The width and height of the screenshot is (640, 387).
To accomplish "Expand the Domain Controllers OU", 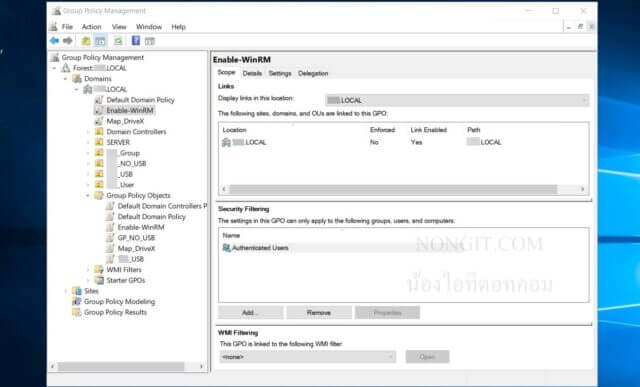I will click(88, 131).
